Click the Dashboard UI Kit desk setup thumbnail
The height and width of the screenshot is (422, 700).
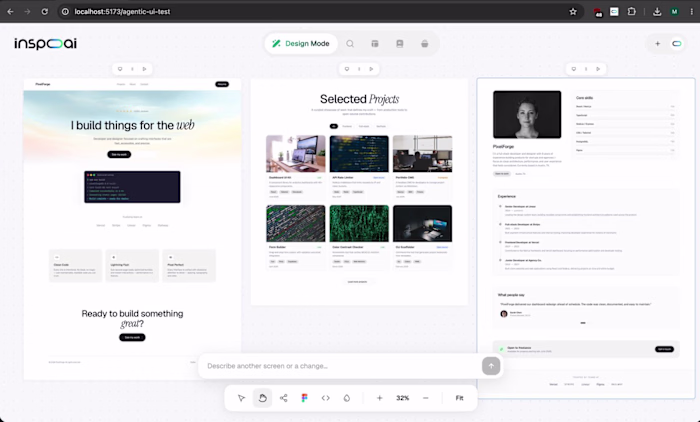click(296, 154)
